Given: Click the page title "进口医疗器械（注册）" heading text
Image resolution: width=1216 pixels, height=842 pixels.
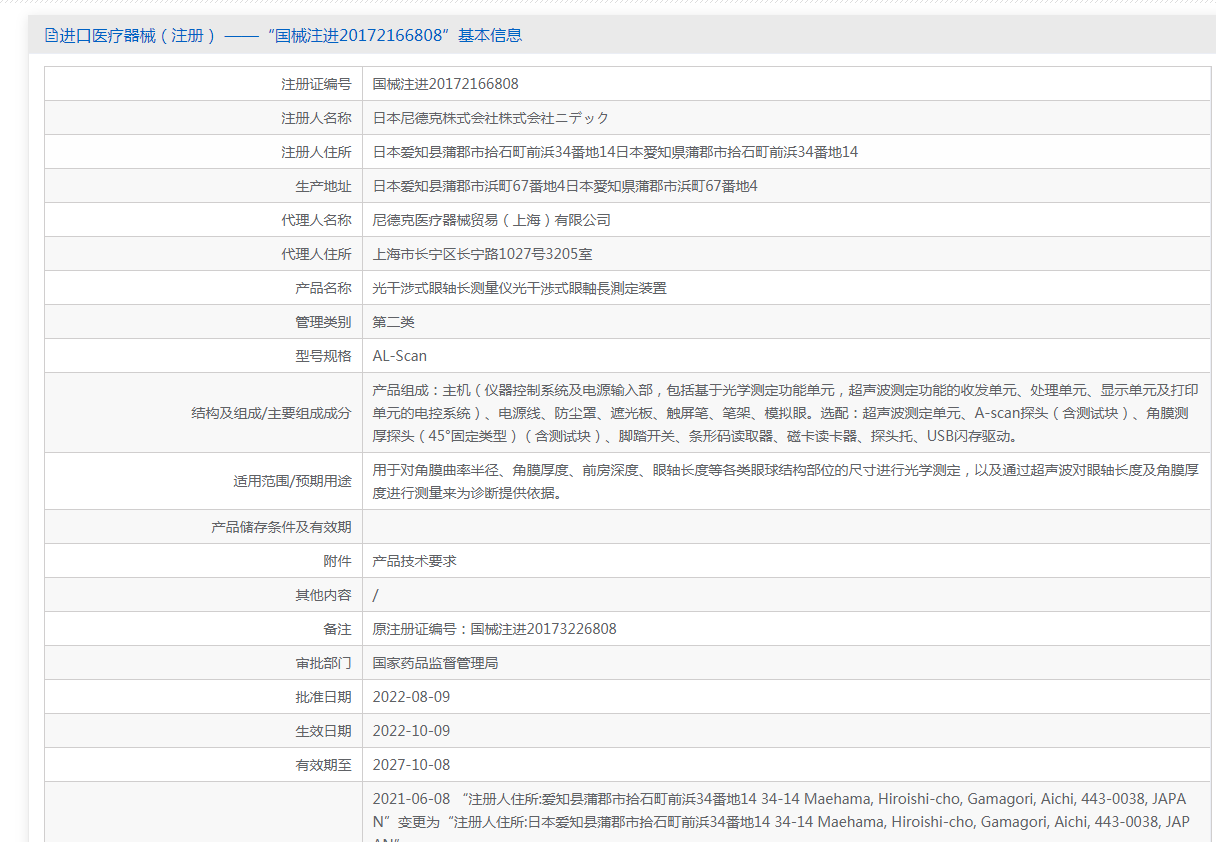Looking at the screenshot, I should 138,36.
